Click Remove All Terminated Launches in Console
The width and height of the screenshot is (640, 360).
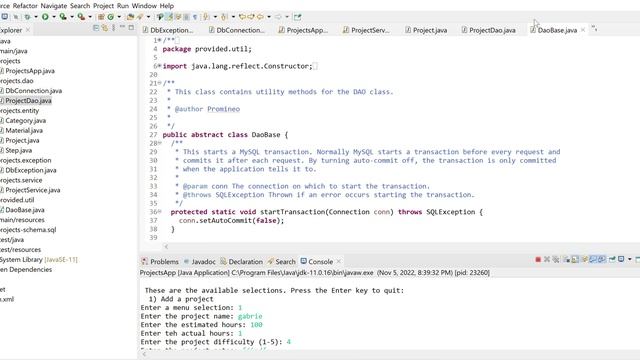(556, 260)
